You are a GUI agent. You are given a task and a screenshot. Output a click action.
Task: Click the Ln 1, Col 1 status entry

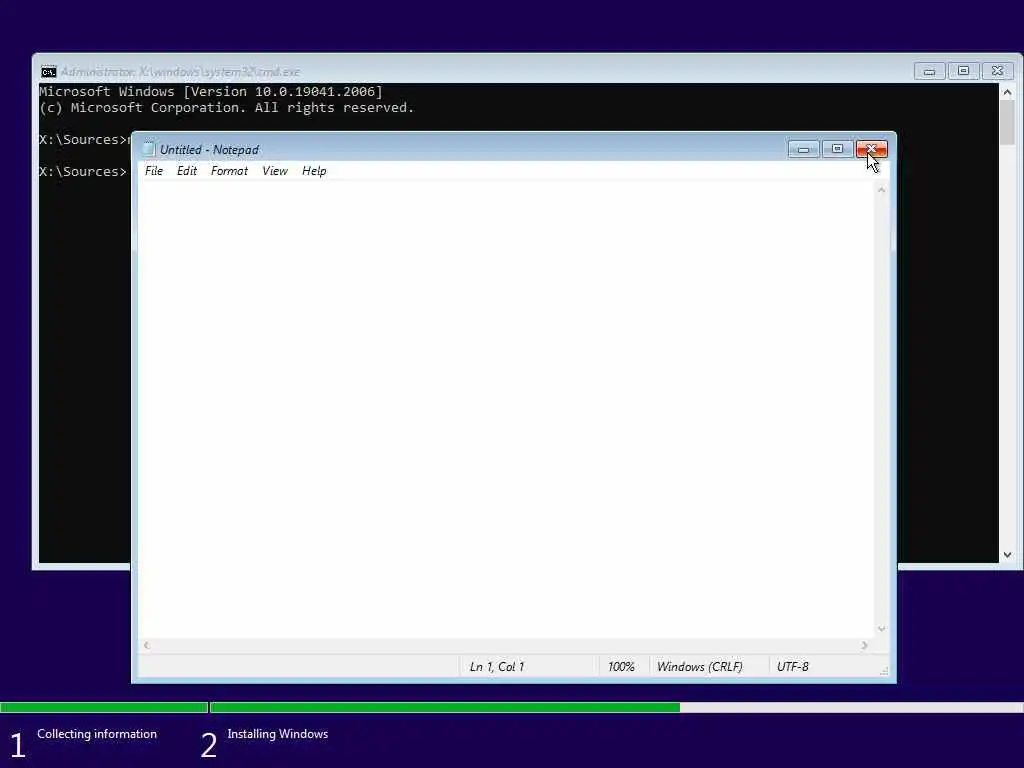point(496,667)
